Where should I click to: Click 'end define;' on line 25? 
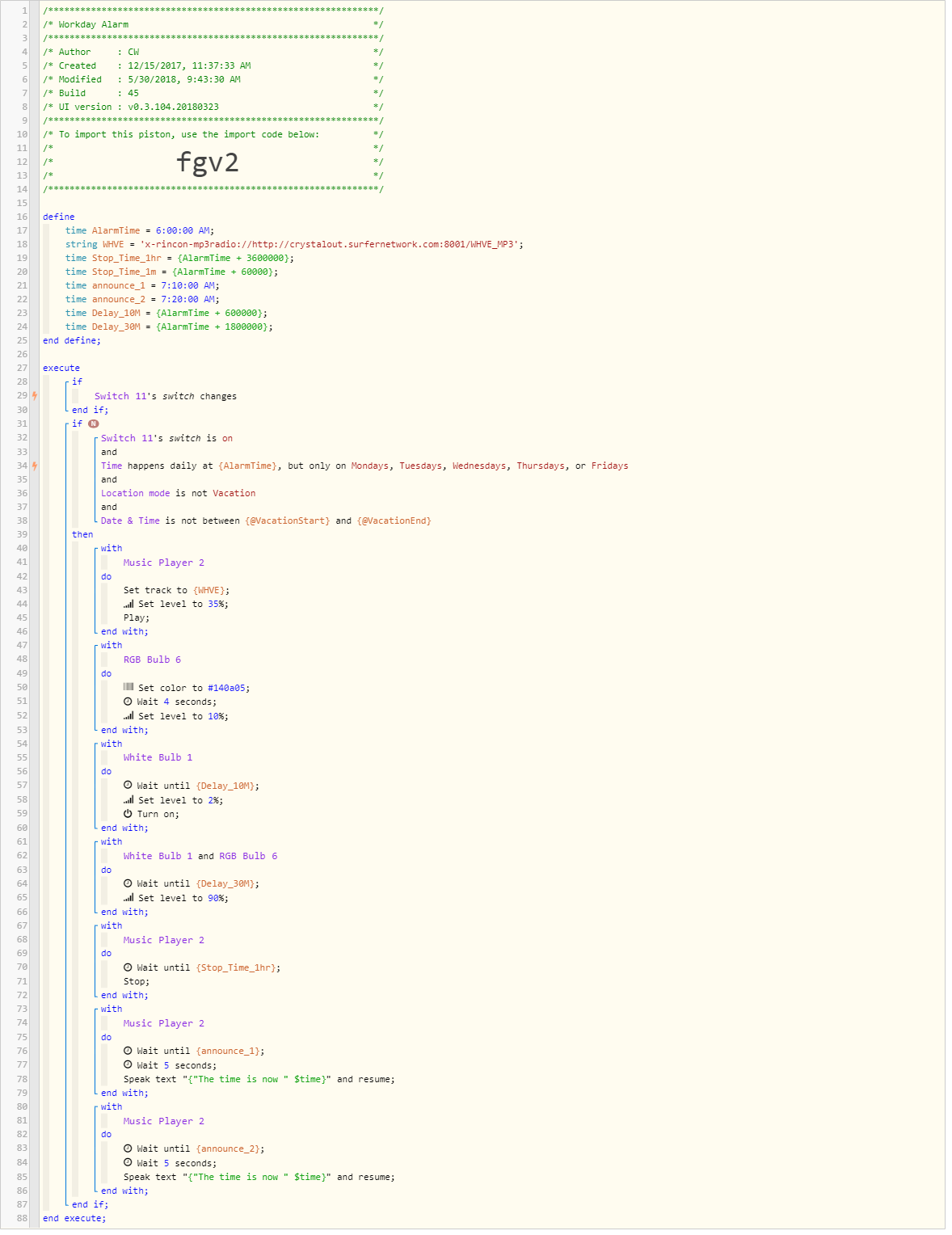[x=72, y=340]
